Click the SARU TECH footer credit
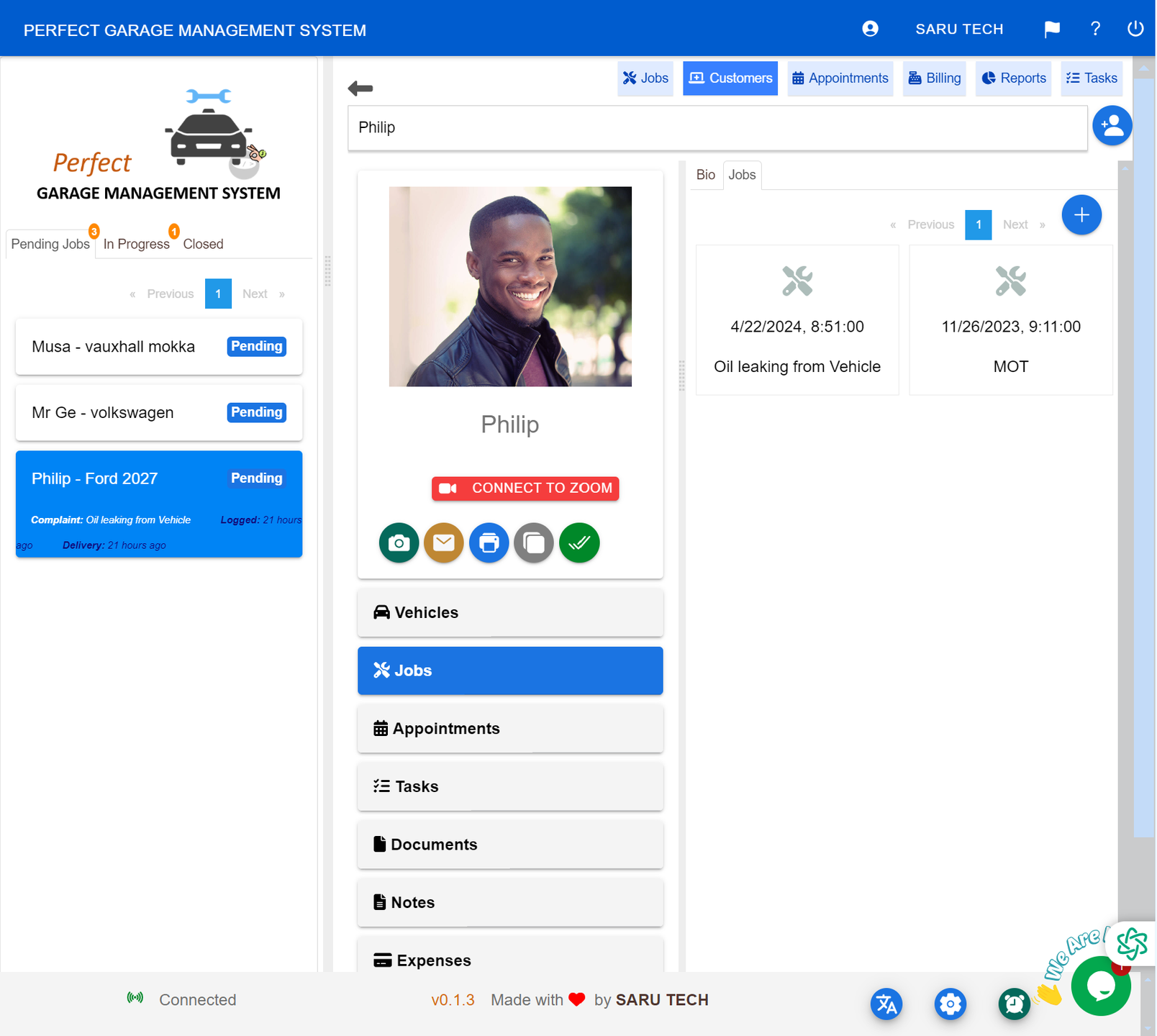The image size is (1157, 1036). pos(662,1000)
